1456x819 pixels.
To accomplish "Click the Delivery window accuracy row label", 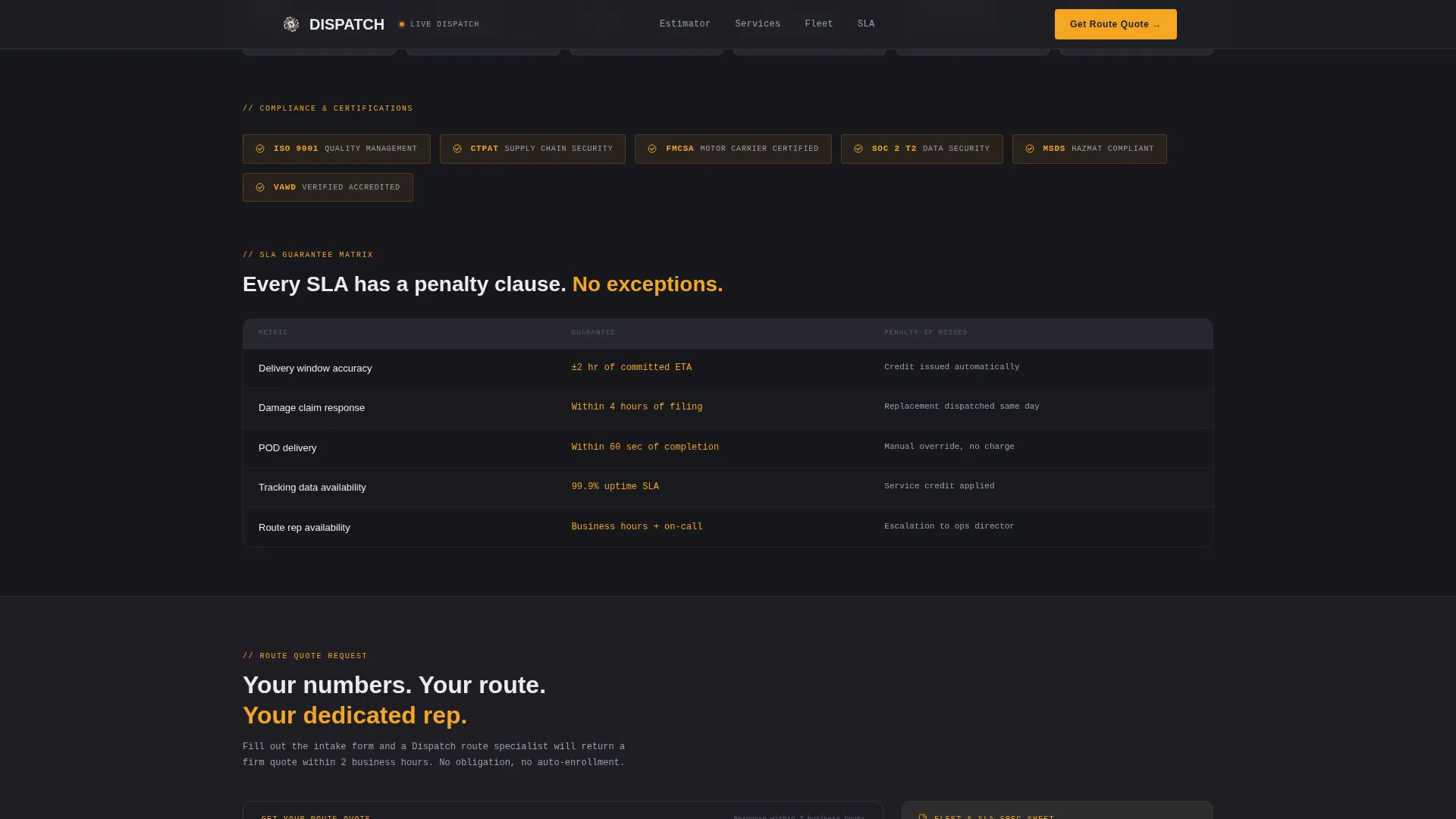I will [315, 369].
